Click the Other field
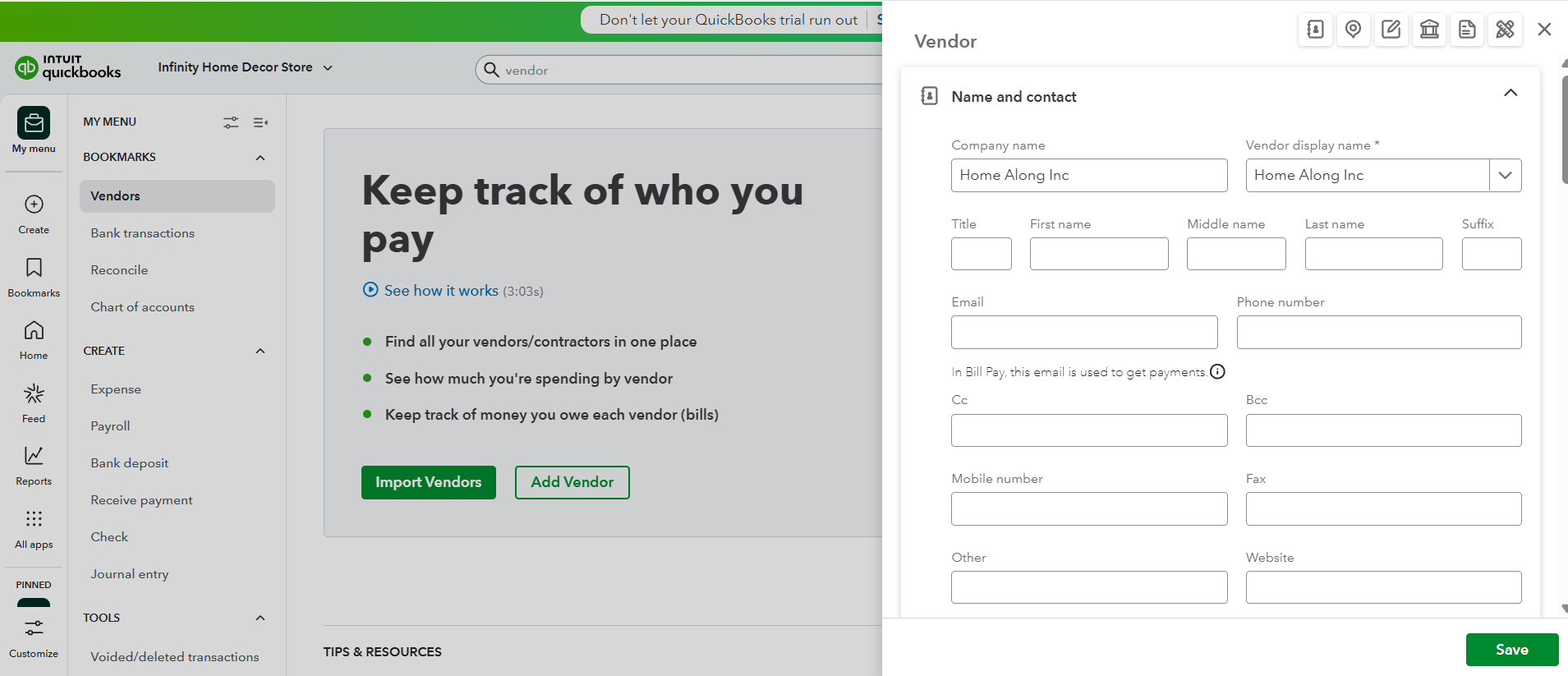 [x=1089, y=587]
